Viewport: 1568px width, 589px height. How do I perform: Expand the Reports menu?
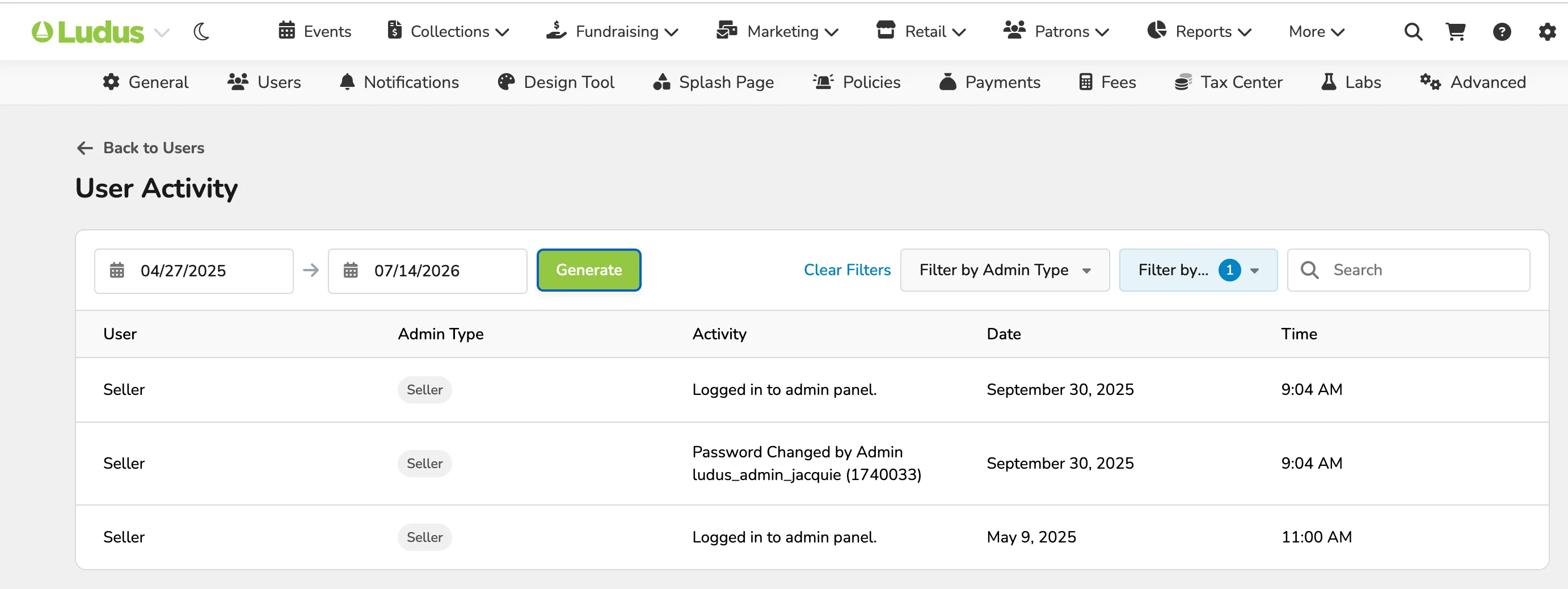[1199, 32]
